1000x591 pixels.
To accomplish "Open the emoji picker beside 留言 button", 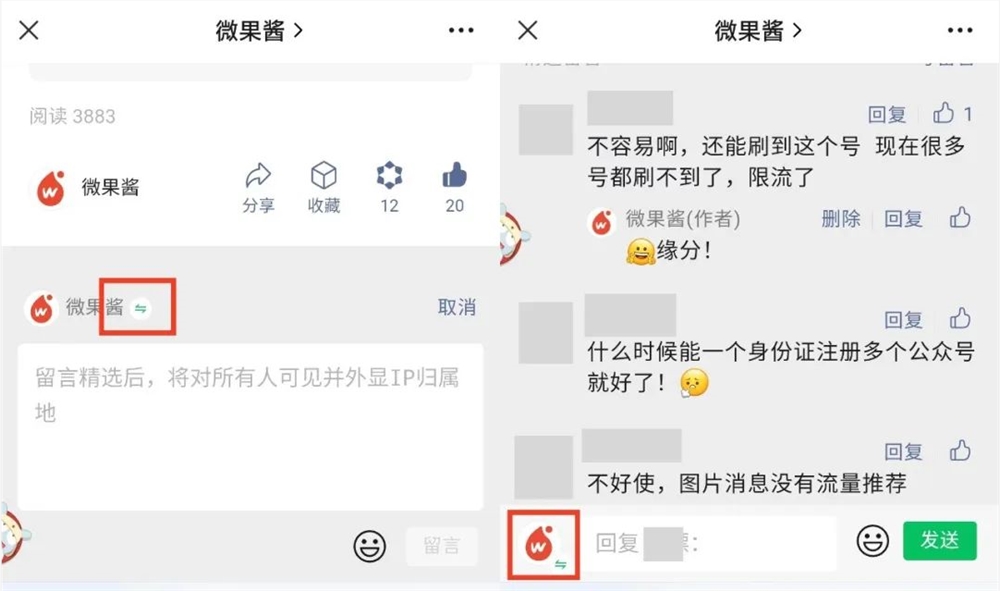I will [x=370, y=546].
